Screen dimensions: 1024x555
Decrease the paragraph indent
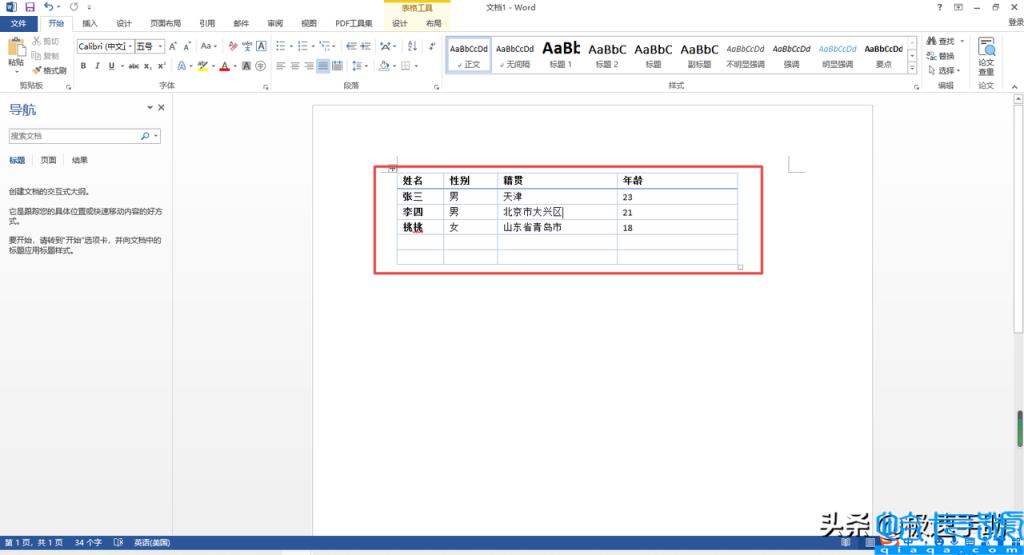[x=351, y=46]
